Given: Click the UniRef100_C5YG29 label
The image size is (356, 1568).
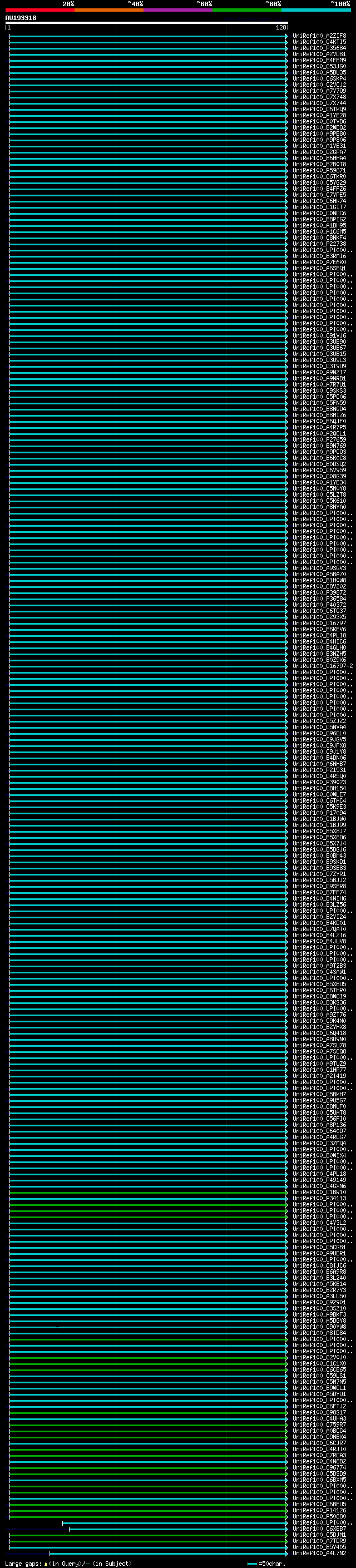Looking at the screenshot, I should [319, 182].
